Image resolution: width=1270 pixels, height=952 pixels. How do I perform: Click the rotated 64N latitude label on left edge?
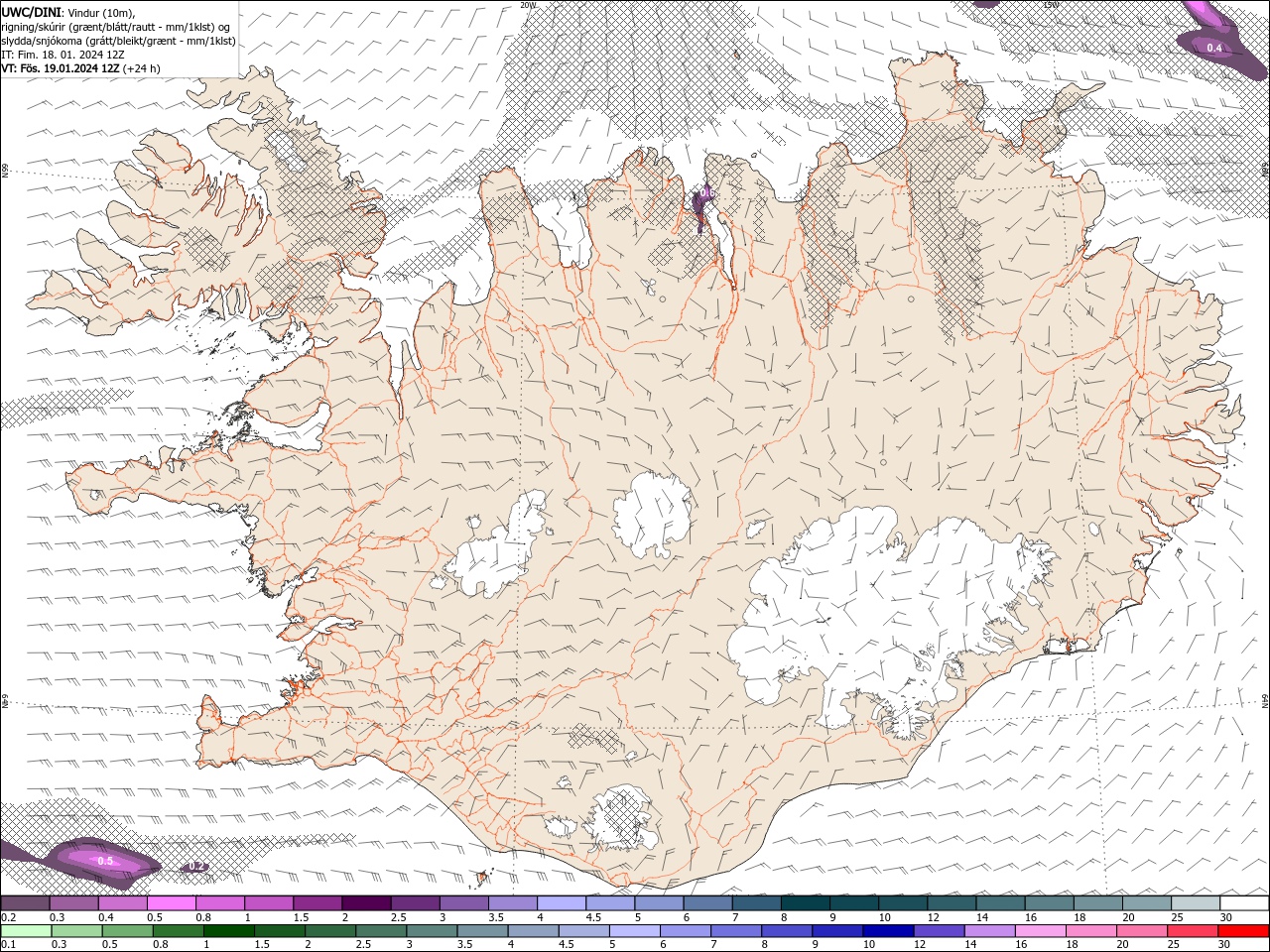5,702
